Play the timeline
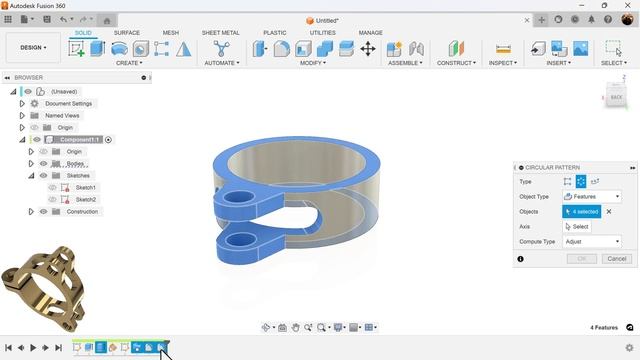Screen dimensions: 640x360 [x=33, y=348]
